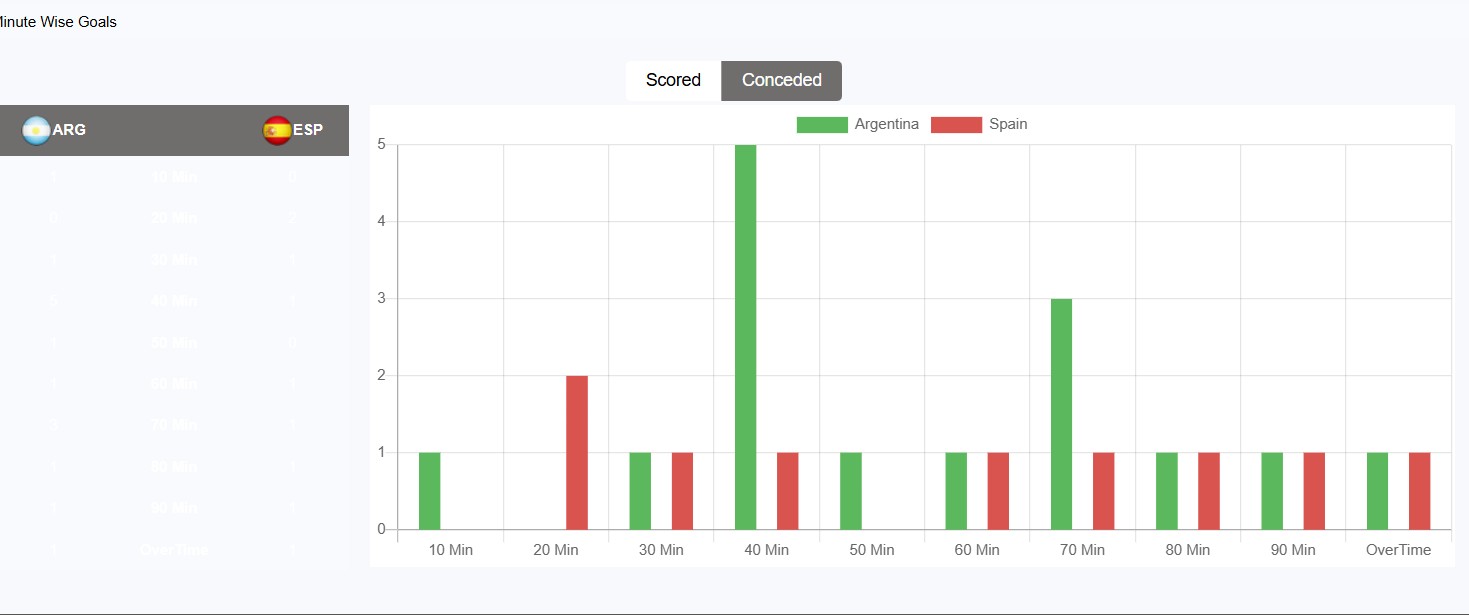
Task: Click Spain's red bar at 90 Min
Action: pyautogui.click(x=1314, y=490)
